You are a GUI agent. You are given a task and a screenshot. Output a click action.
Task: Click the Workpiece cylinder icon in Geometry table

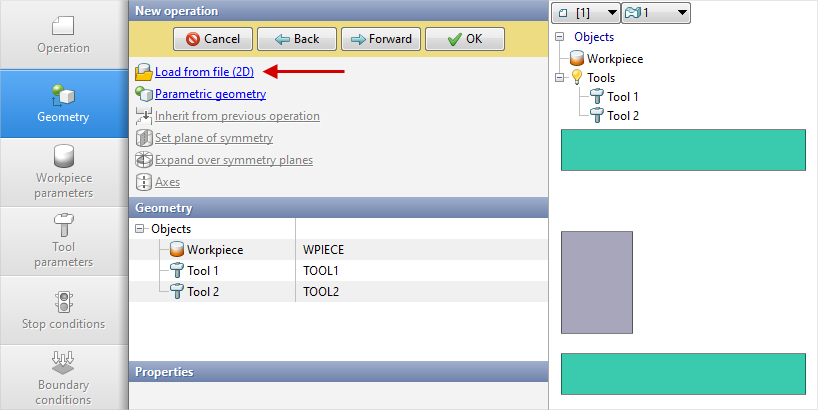pos(176,250)
